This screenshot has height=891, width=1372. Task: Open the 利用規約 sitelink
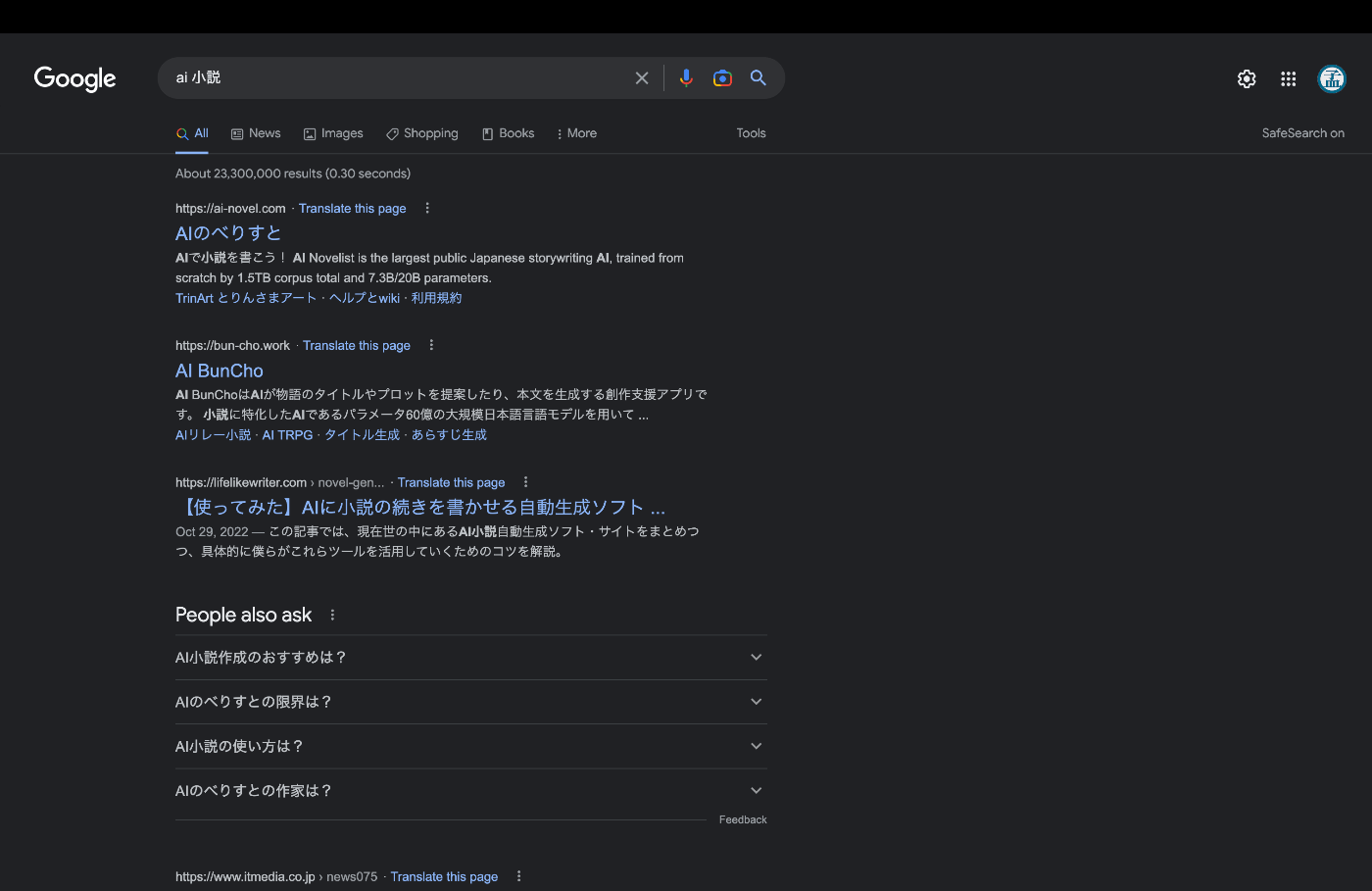(437, 298)
